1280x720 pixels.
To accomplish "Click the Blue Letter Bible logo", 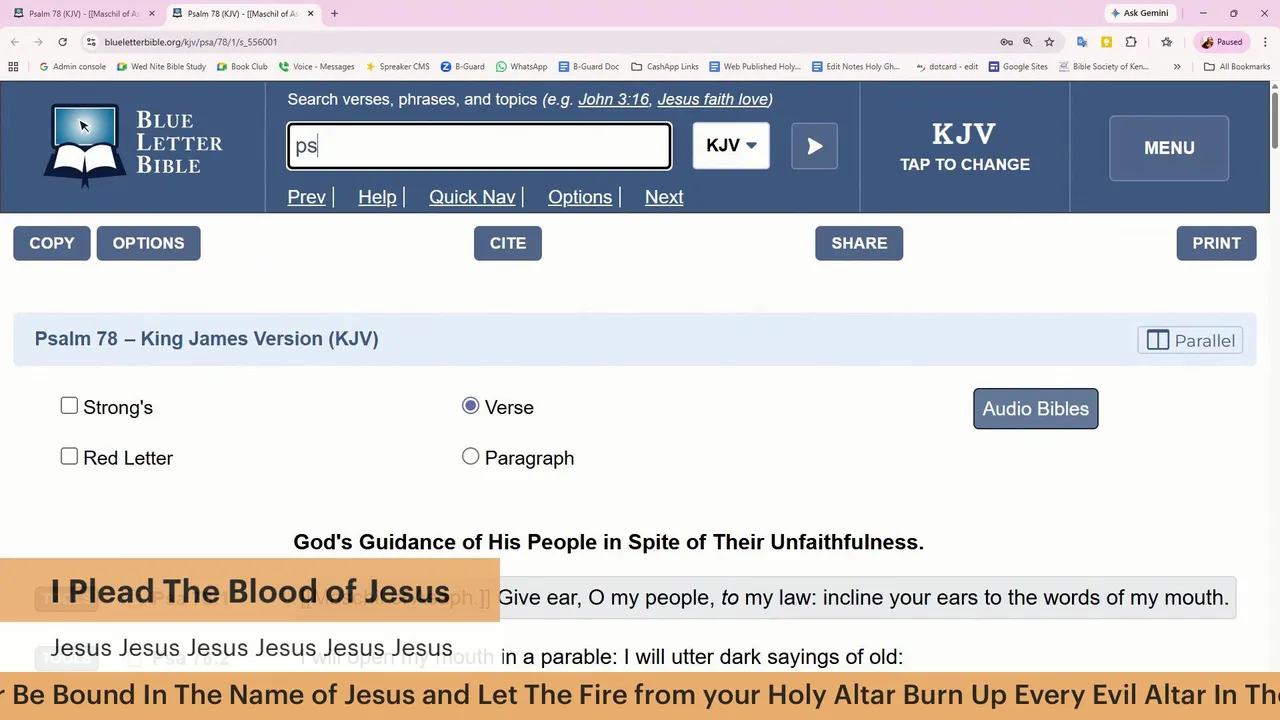I will (133, 146).
